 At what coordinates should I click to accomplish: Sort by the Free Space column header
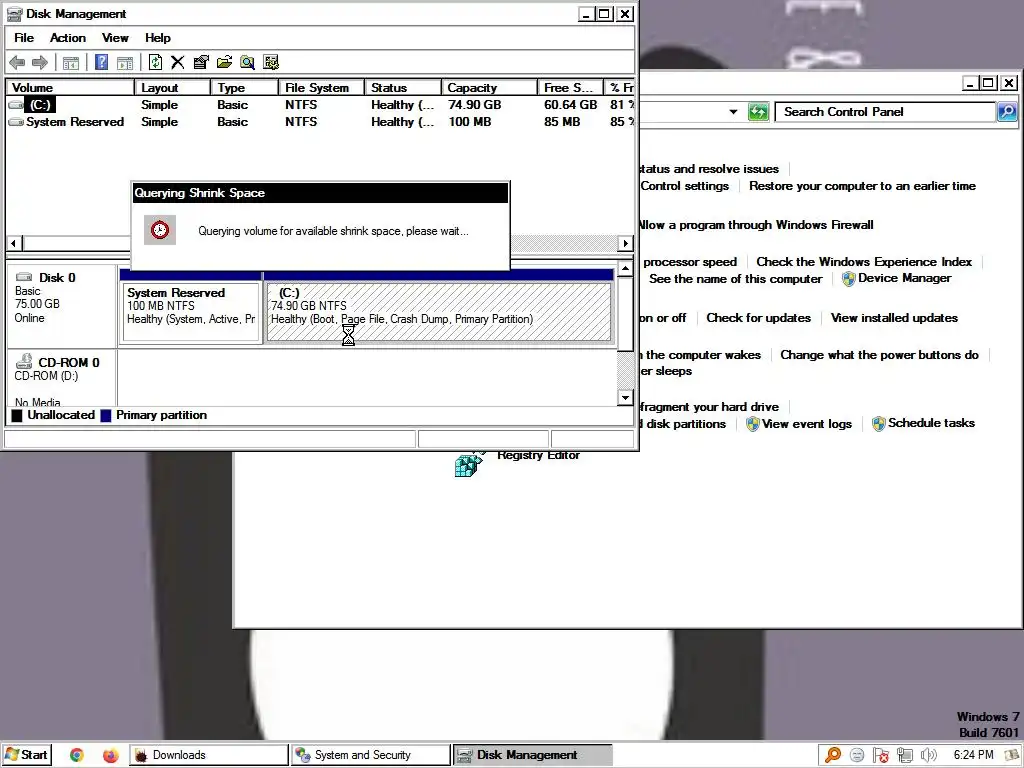coord(570,88)
